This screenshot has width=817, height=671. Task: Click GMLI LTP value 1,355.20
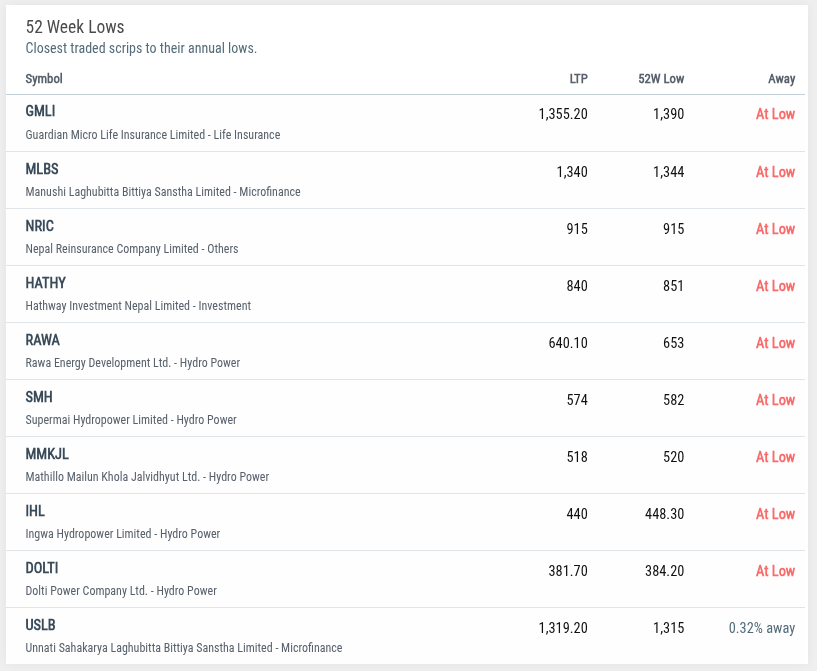563,114
